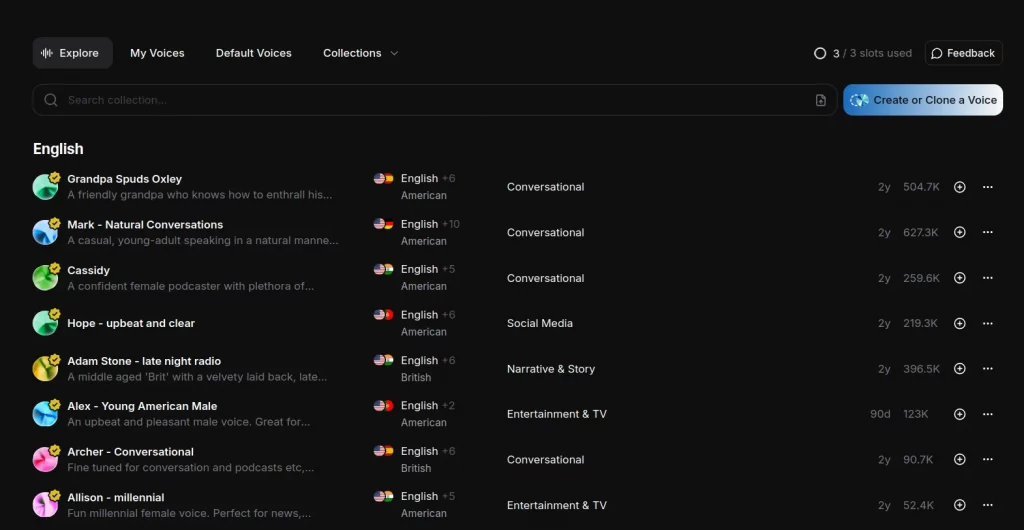Select the Explore tab
This screenshot has width=1024, height=530.
click(x=72, y=53)
